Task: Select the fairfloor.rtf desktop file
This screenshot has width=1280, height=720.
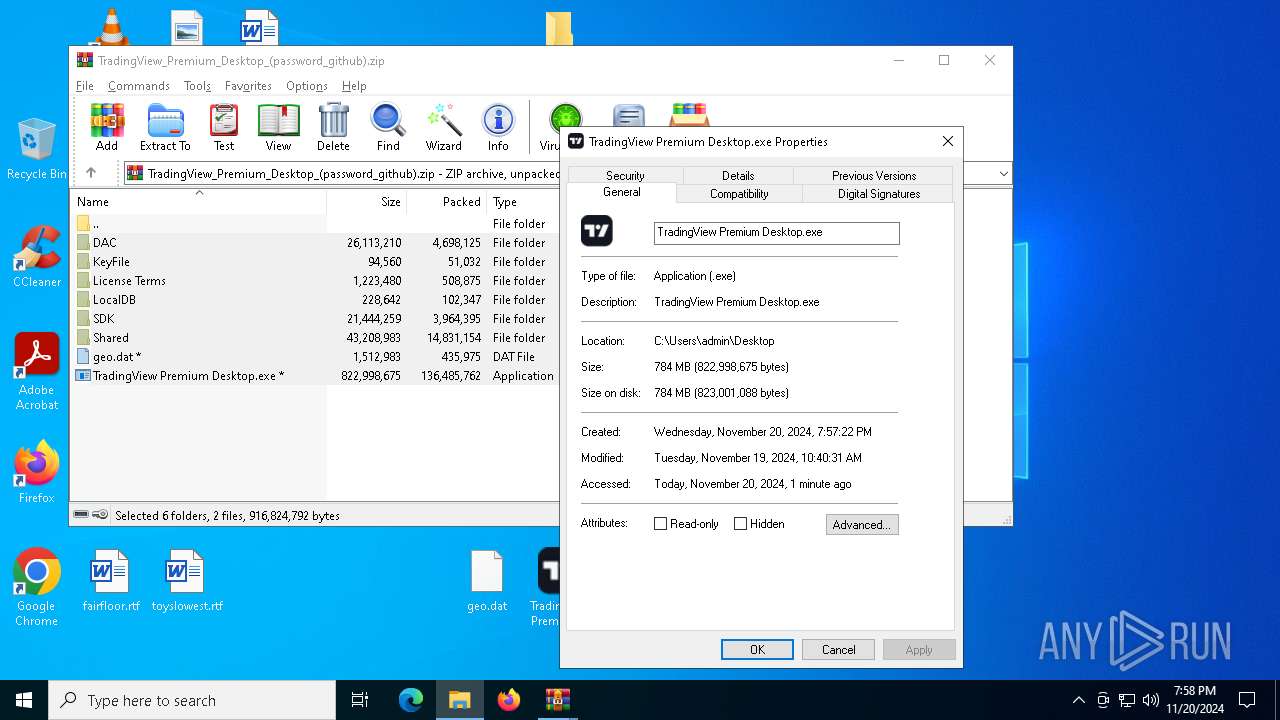Action: [x=110, y=581]
